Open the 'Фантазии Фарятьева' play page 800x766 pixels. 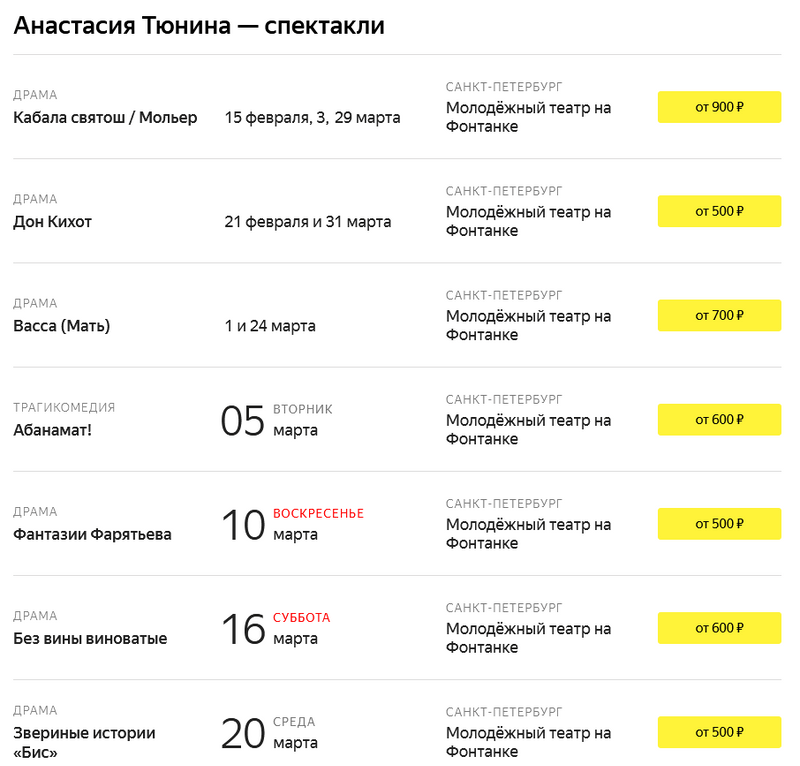(92, 534)
